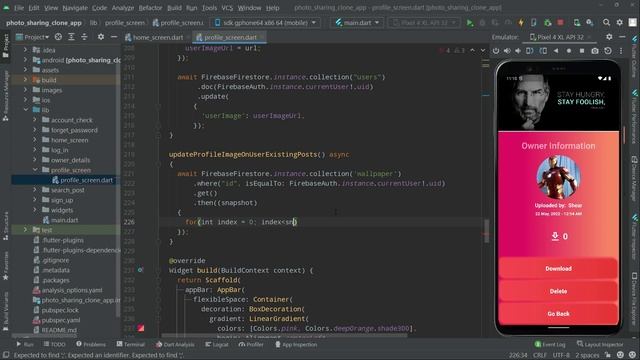Open emulator snapshots clock icon
The width and height of the screenshot is (640, 360).
pos(608,51)
